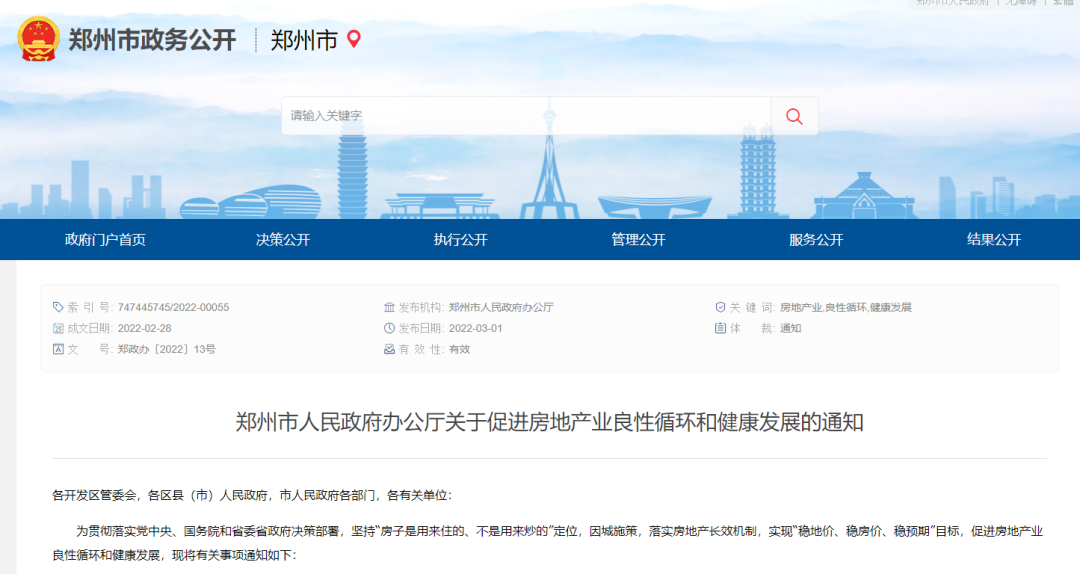Open the 决策公开 navigation tab

[x=283, y=240]
